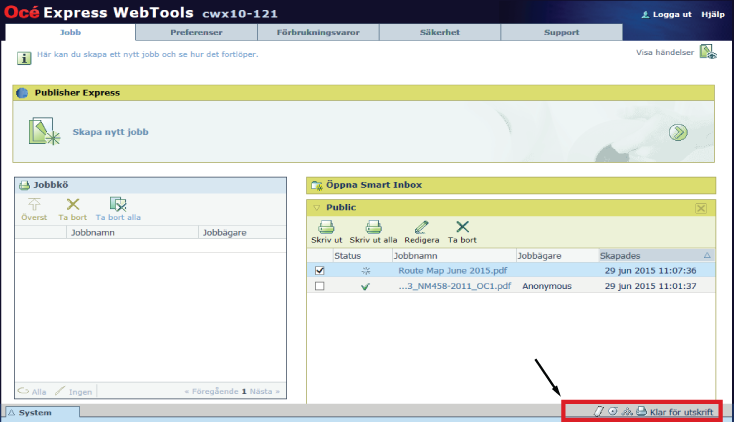Image resolution: width=734 pixels, height=422 pixels.
Task: Click the green arrow to create job
Action: 678,133
